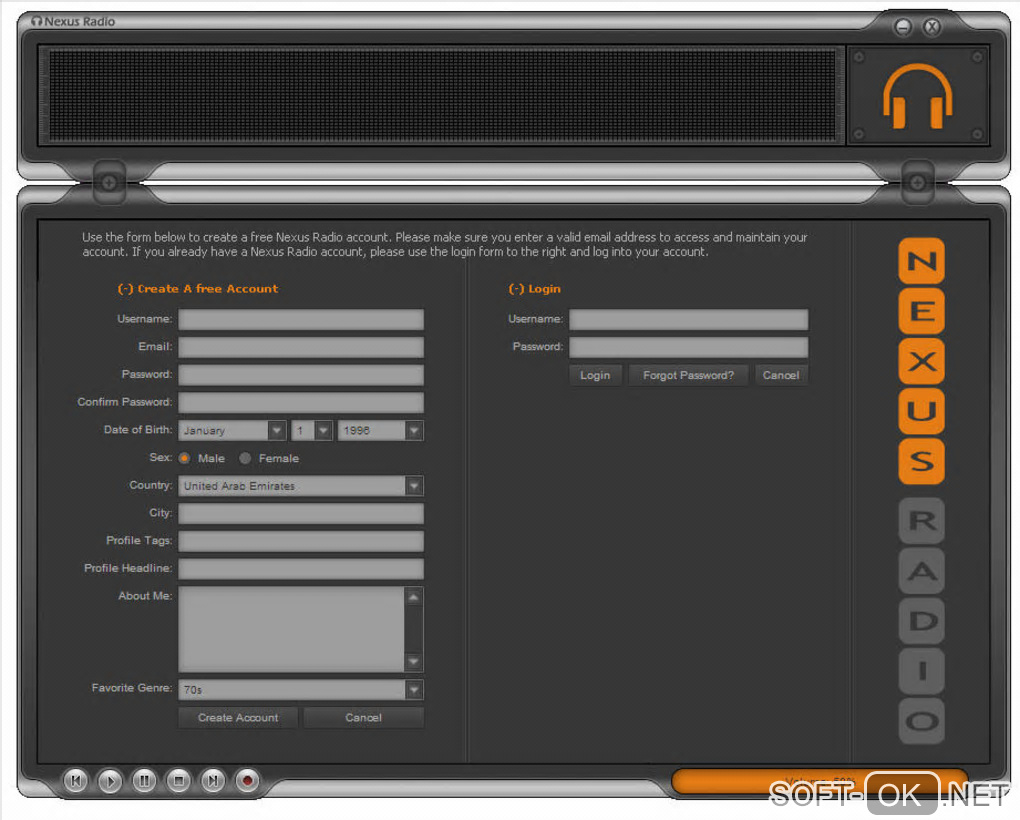Screen dimensions: 1020x820
Task: Click the Email input field
Action: (301, 347)
